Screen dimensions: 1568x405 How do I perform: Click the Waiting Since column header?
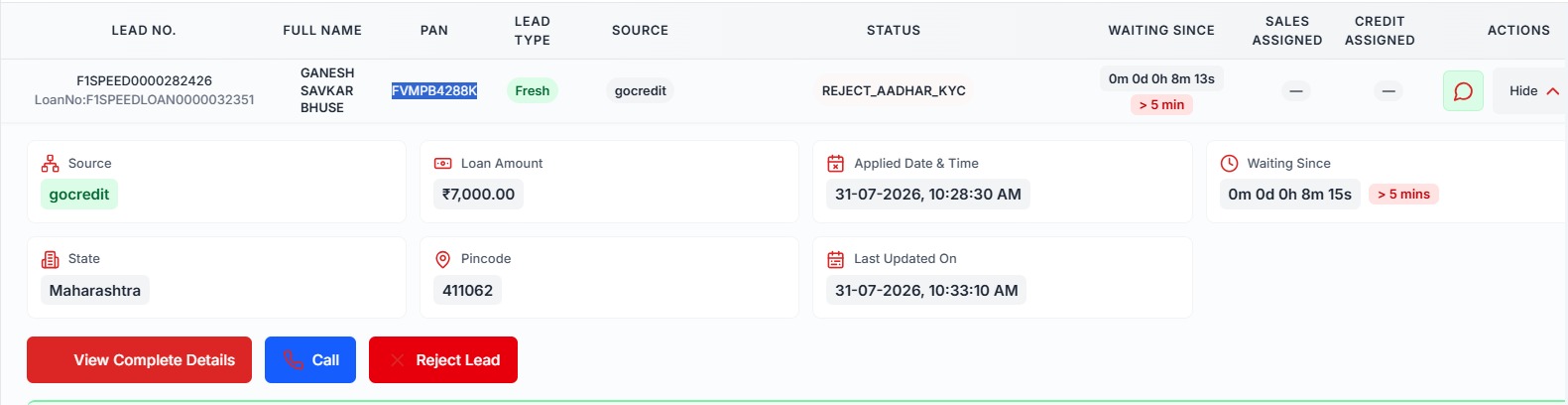pyautogui.click(x=1161, y=31)
